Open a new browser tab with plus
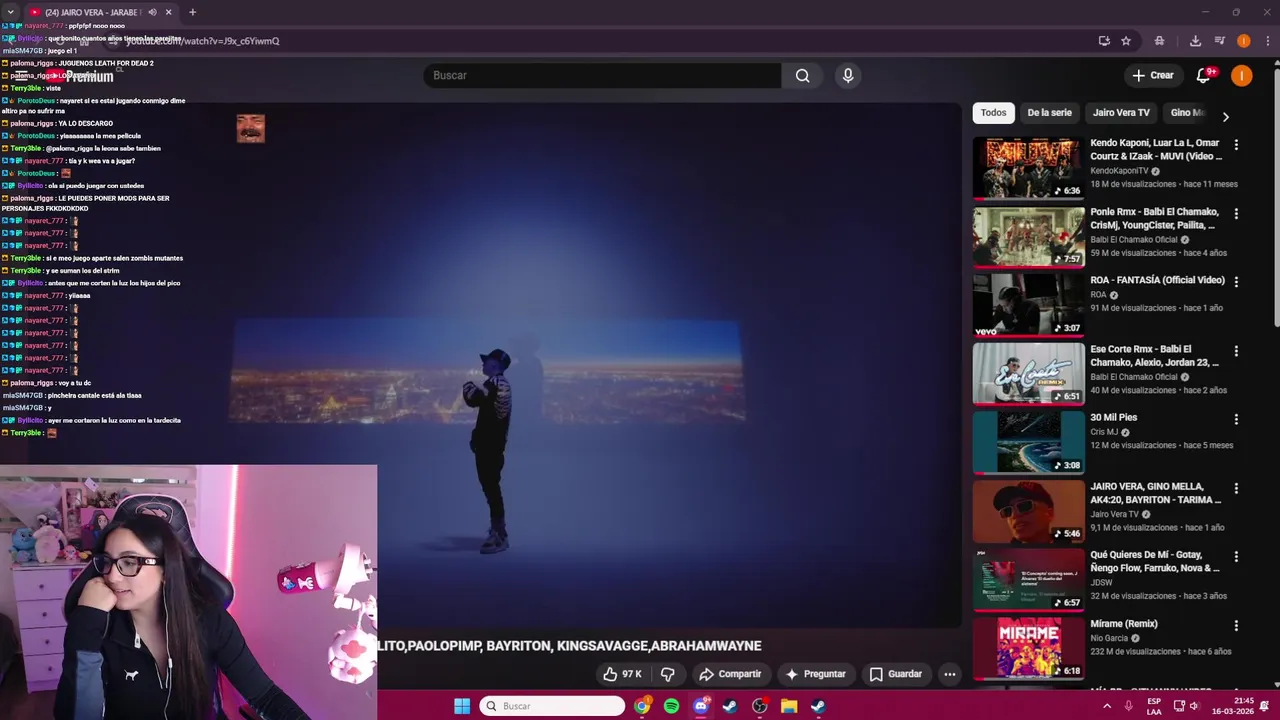The width and height of the screenshot is (1280, 720). (192, 12)
